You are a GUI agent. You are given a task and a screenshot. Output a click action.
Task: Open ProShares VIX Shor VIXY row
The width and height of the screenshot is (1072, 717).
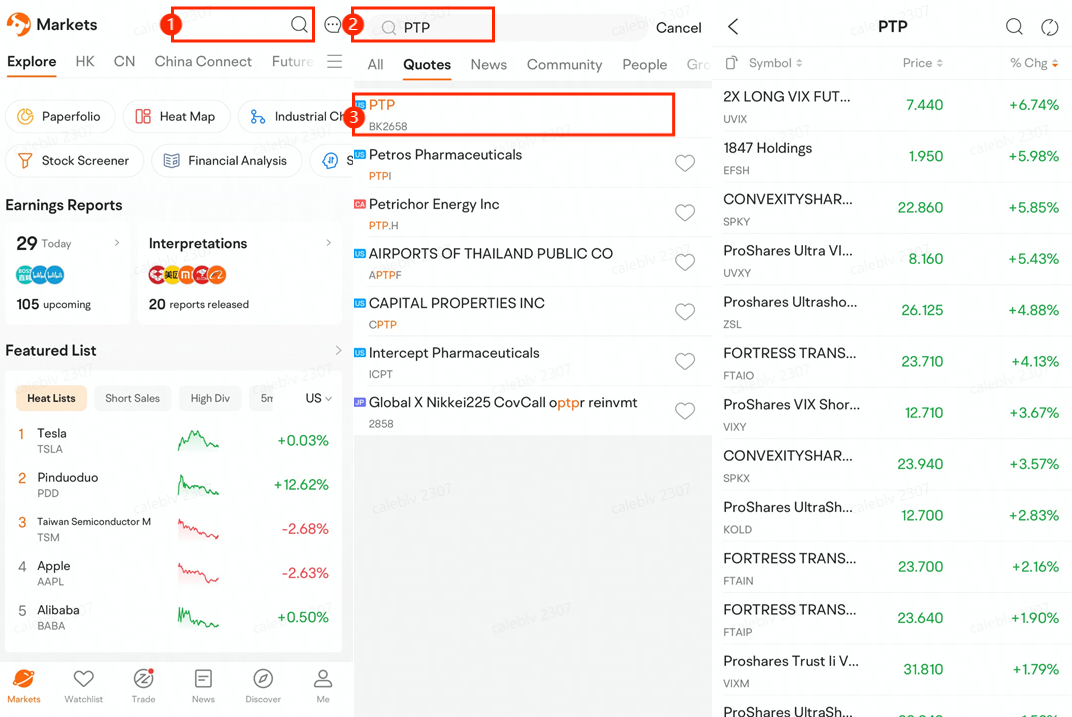pos(892,414)
